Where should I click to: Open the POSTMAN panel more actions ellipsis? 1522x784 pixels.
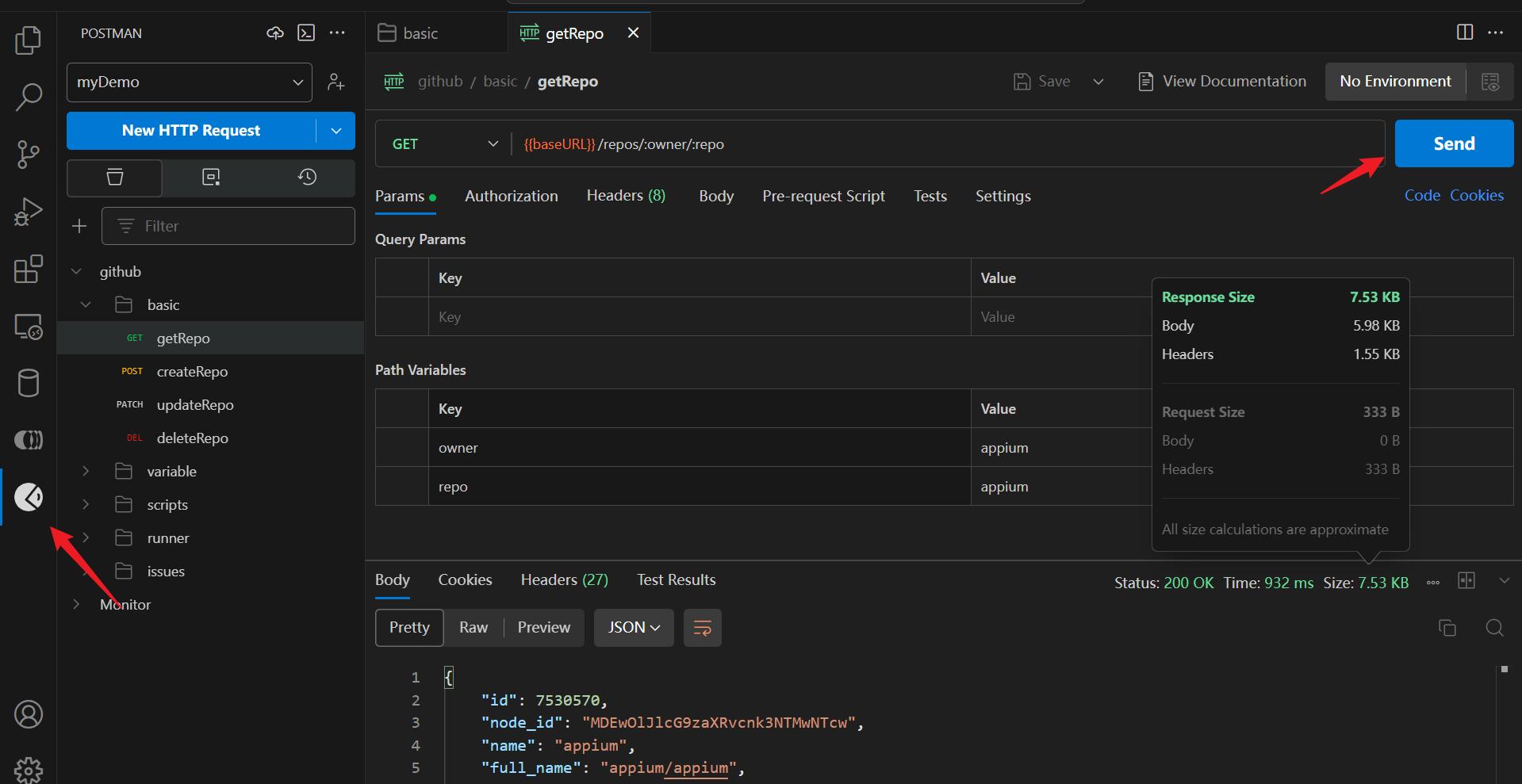[337, 33]
